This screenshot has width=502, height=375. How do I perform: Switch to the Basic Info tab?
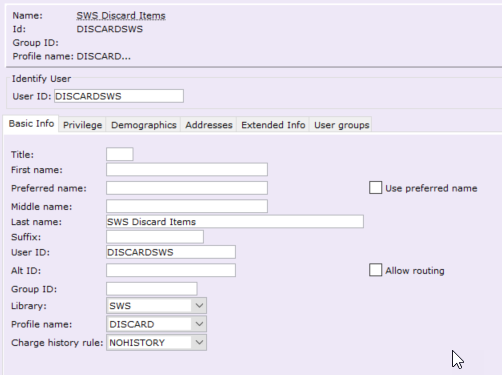31,124
